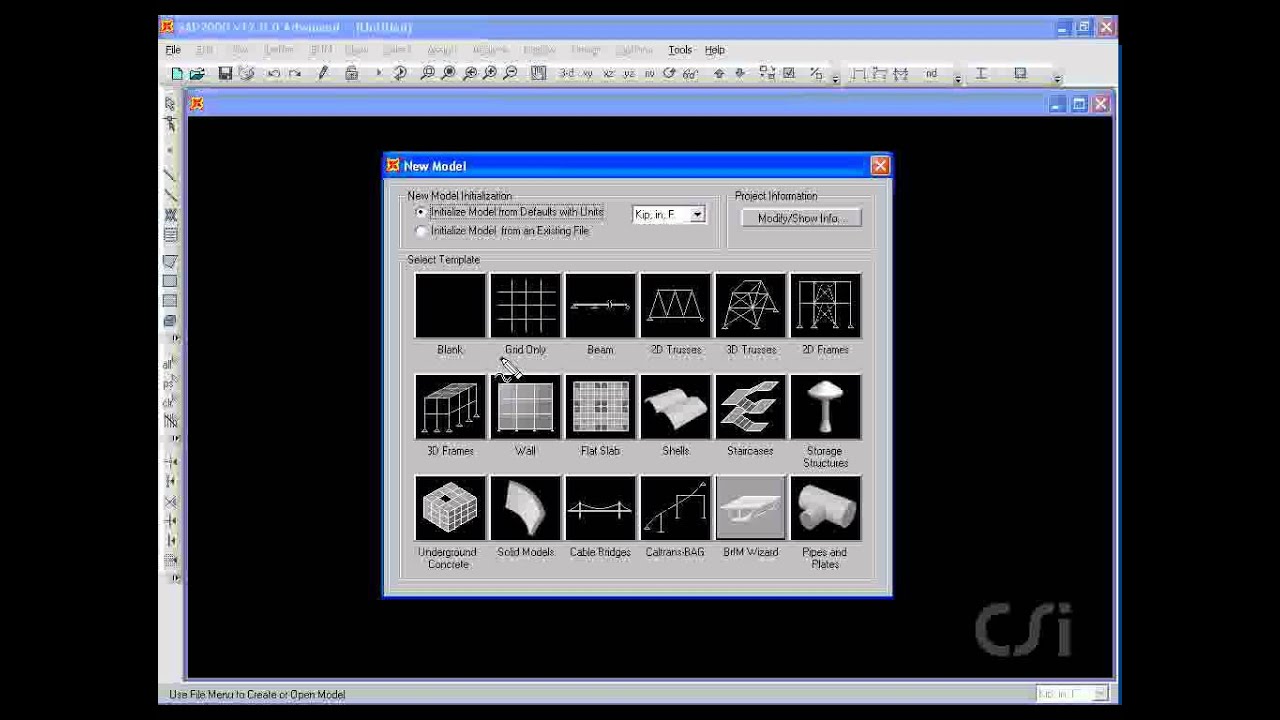Choose the 3D Frames template
1280x720 pixels.
coord(450,407)
